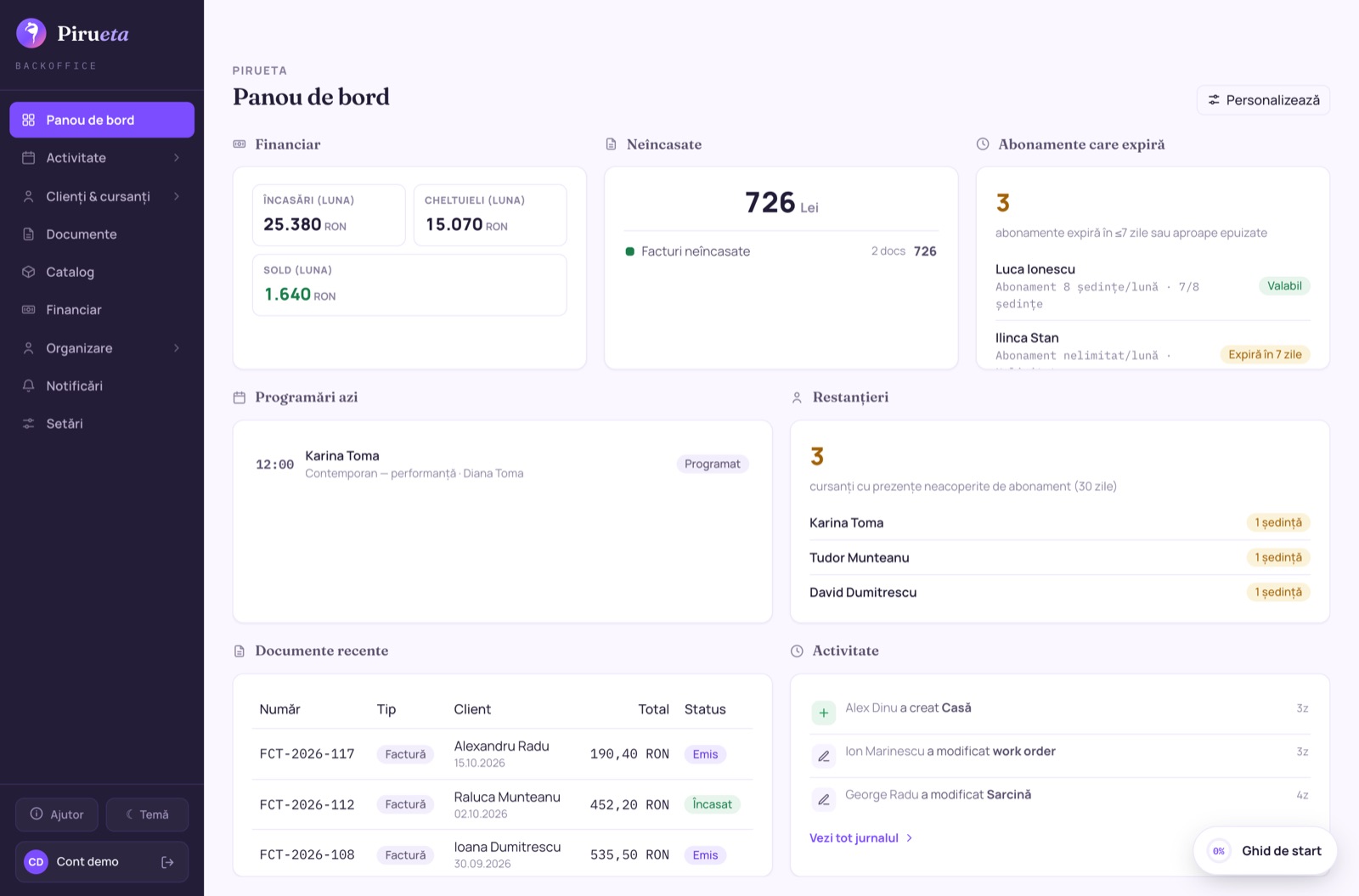Click the green plus icon for Alex Dinu activity
The height and width of the screenshot is (896, 1359).
tap(823, 713)
